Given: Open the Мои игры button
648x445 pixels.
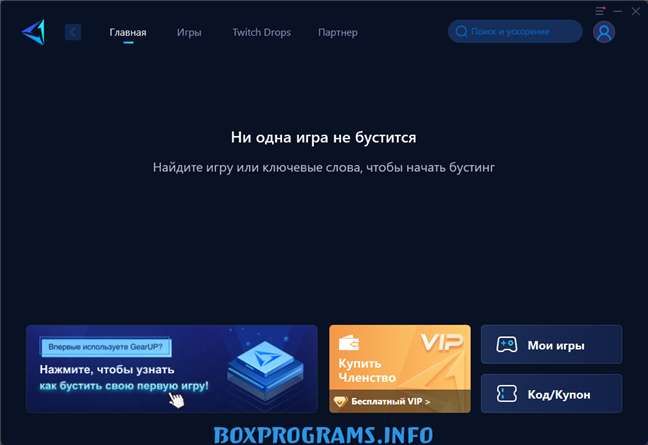Looking at the screenshot, I should pyautogui.click(x=551, y=345).
